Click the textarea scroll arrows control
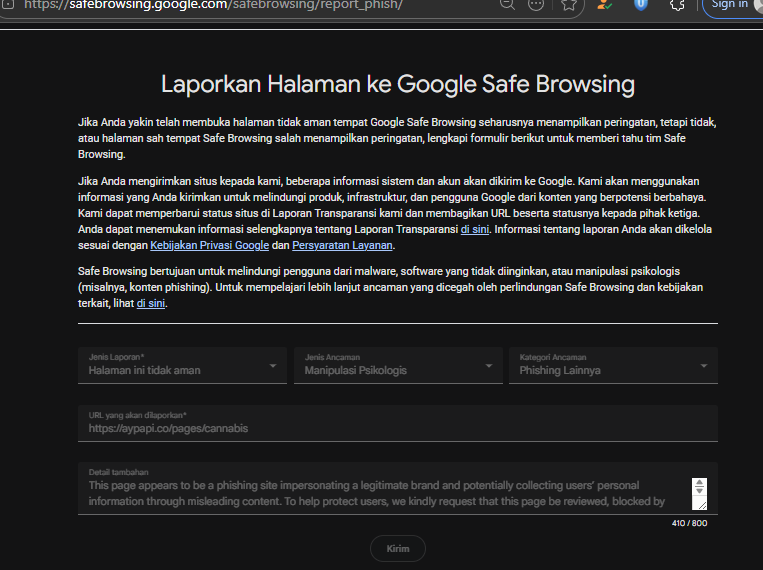Screen dimensions: 763x570 click(699, 486)
